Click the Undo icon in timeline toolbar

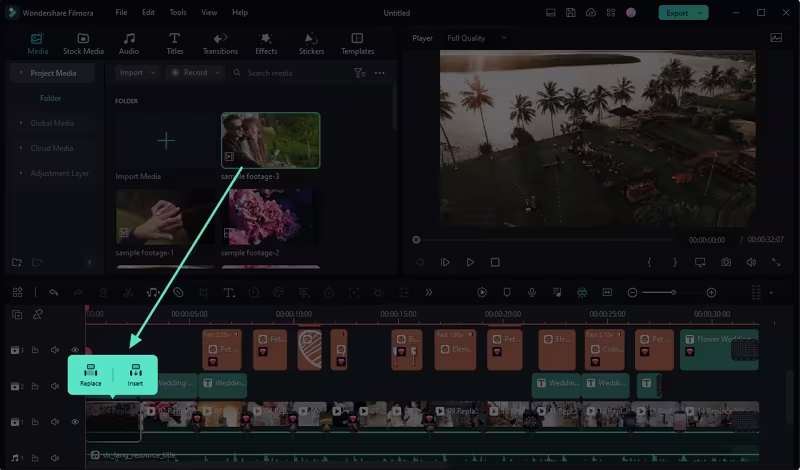[x=54, y=292]
